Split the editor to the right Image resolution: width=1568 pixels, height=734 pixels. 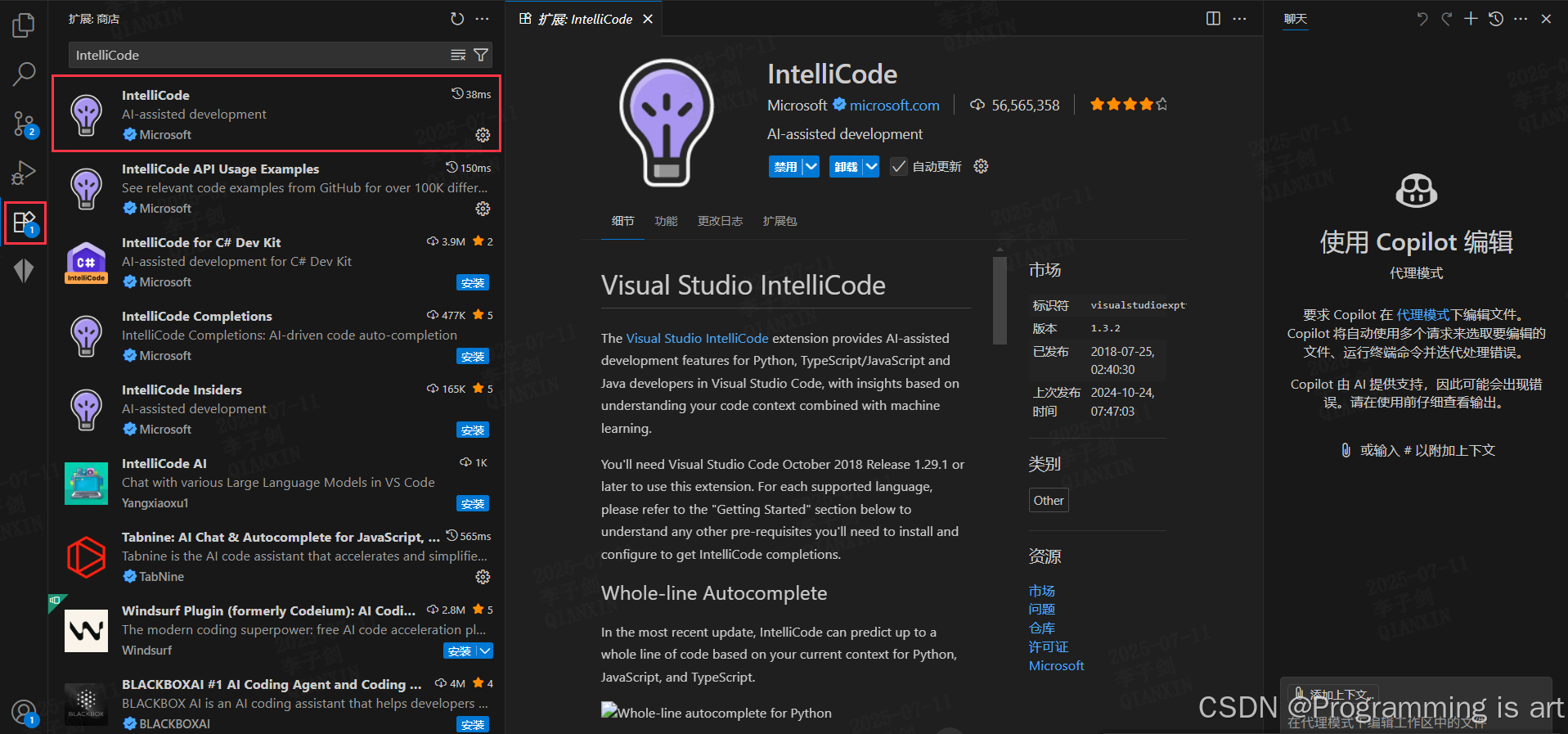click(1214, 19)
